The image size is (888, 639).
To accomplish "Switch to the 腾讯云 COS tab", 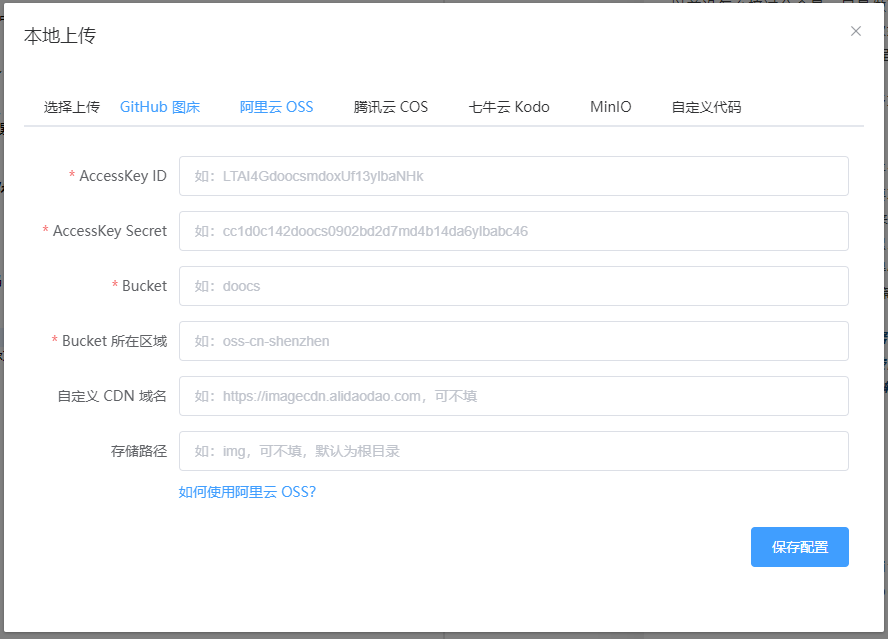I will tap(391, 107).
